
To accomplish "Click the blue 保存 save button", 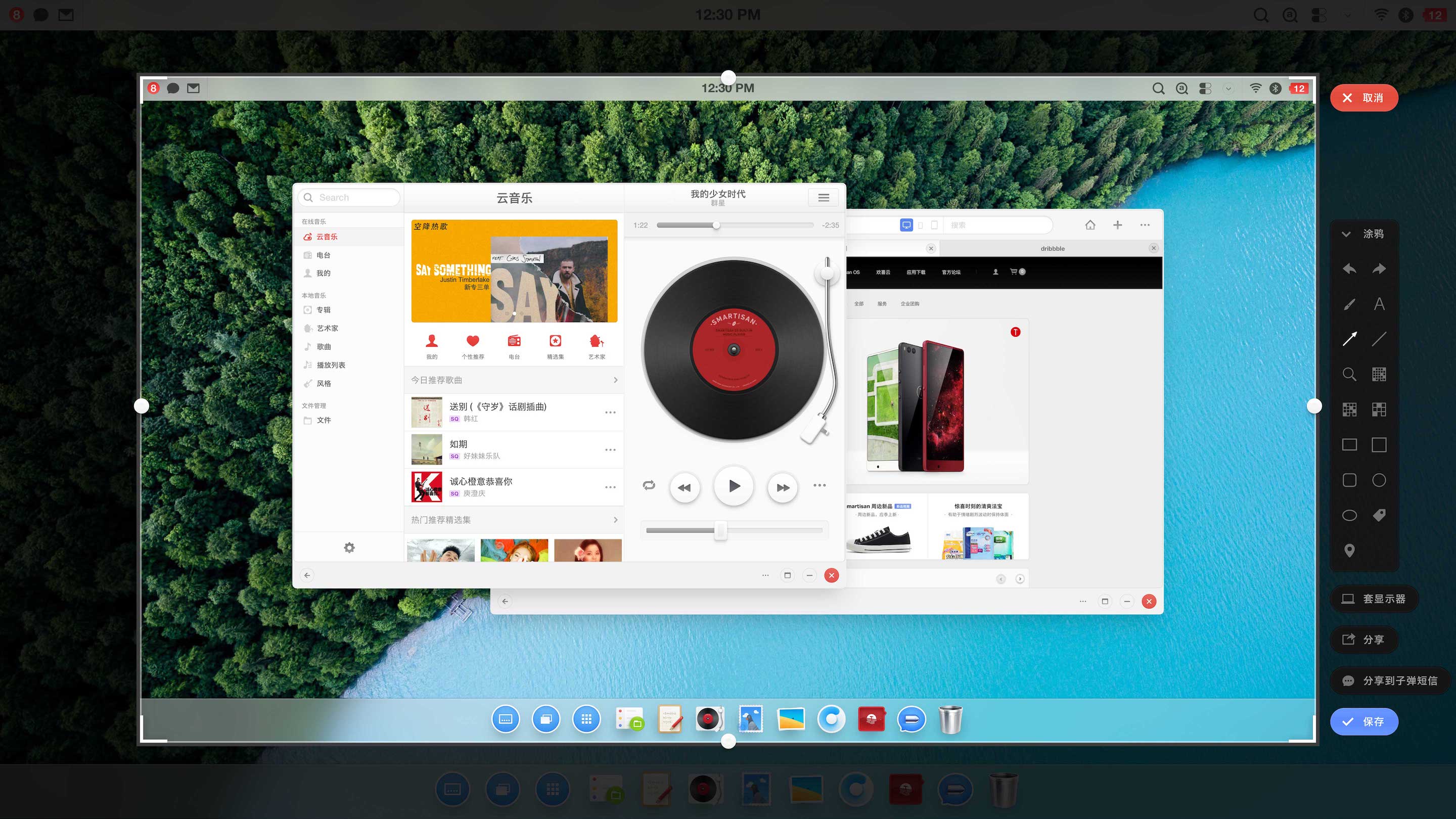I will point(1364,722).
